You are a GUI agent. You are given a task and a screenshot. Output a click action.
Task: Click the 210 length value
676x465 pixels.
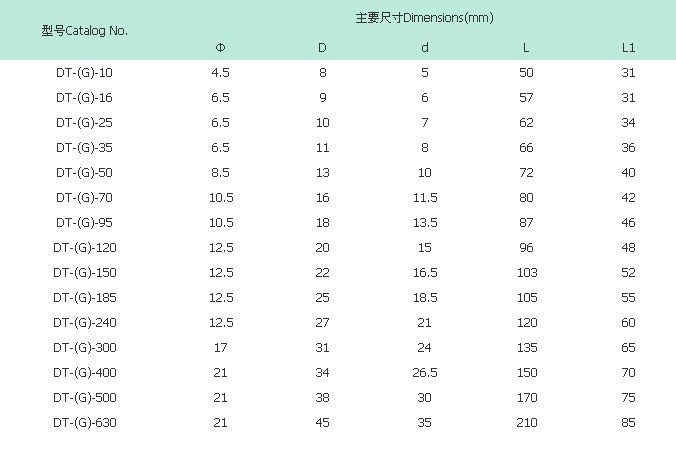point(526,423)
